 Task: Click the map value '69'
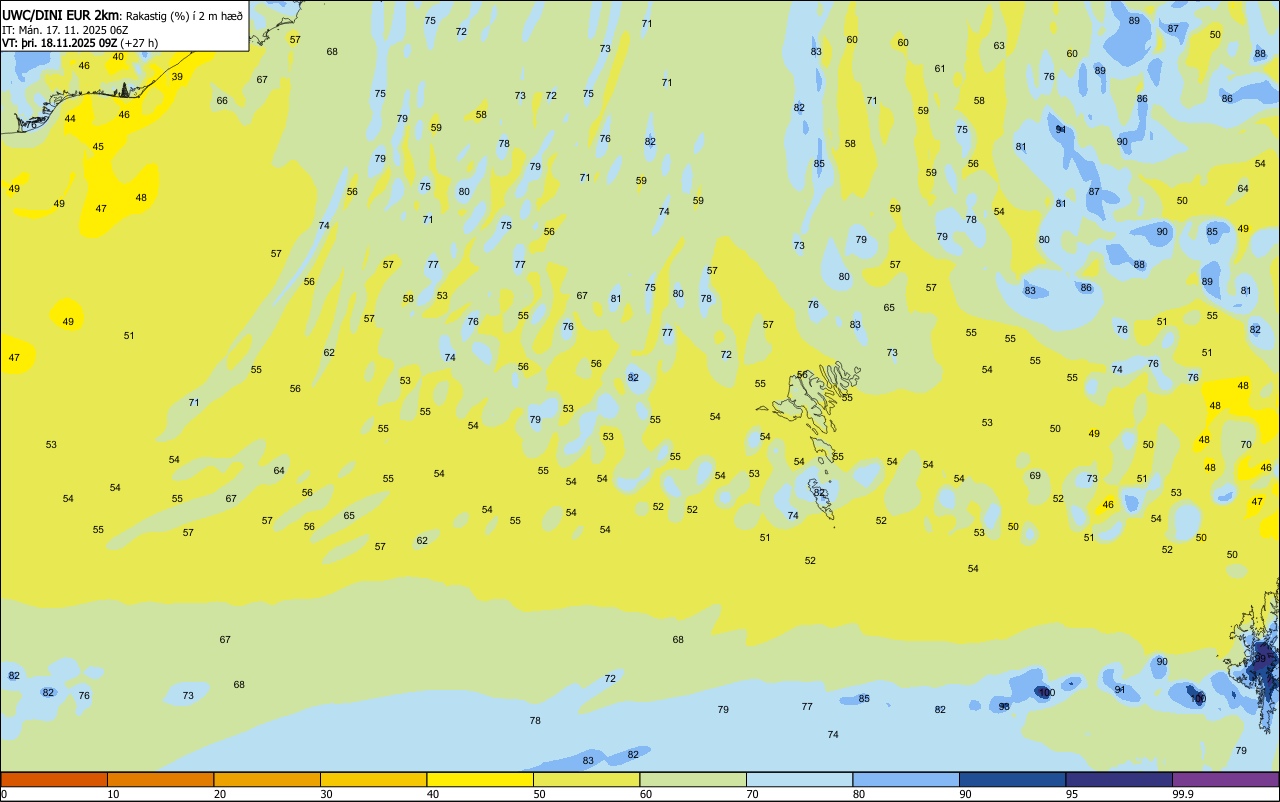point(1035,476)
